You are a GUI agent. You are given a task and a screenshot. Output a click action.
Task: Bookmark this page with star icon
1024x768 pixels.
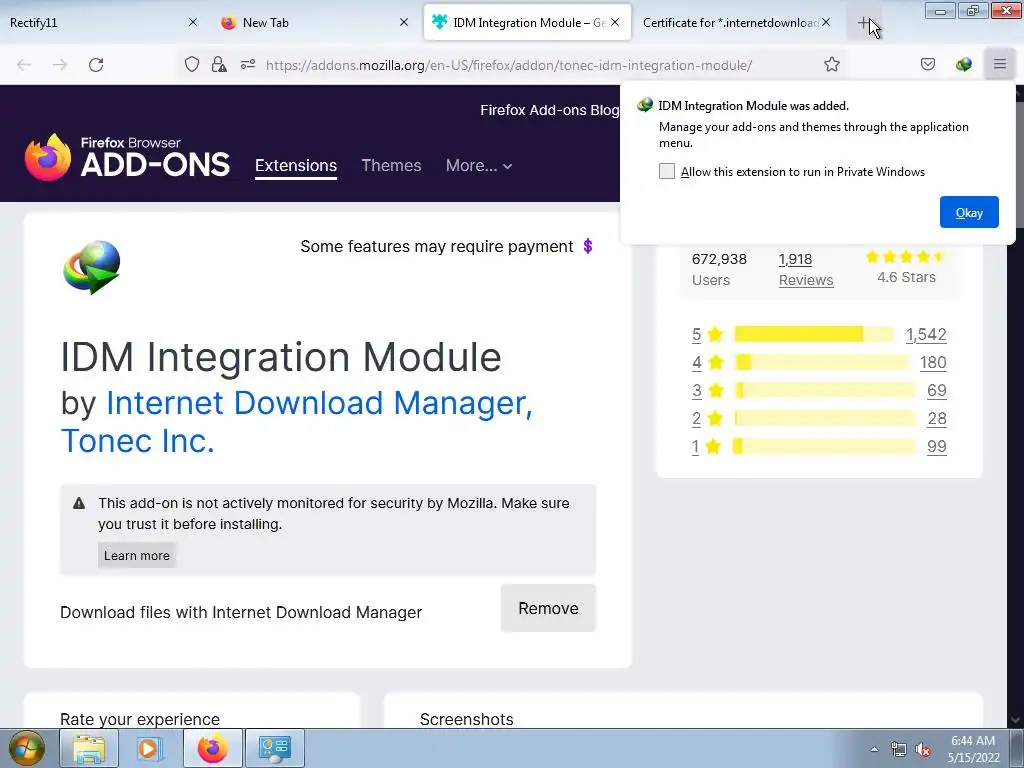831,64
